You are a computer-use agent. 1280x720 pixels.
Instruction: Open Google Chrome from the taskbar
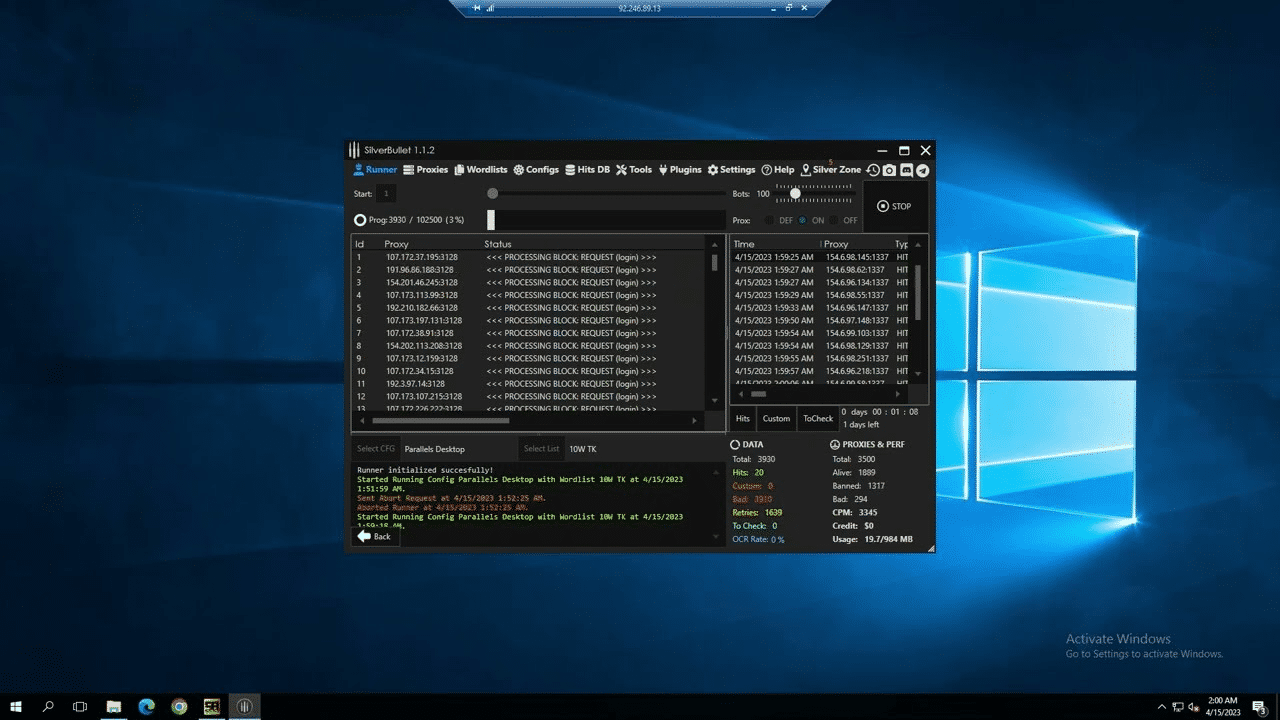tap(179, 706)
